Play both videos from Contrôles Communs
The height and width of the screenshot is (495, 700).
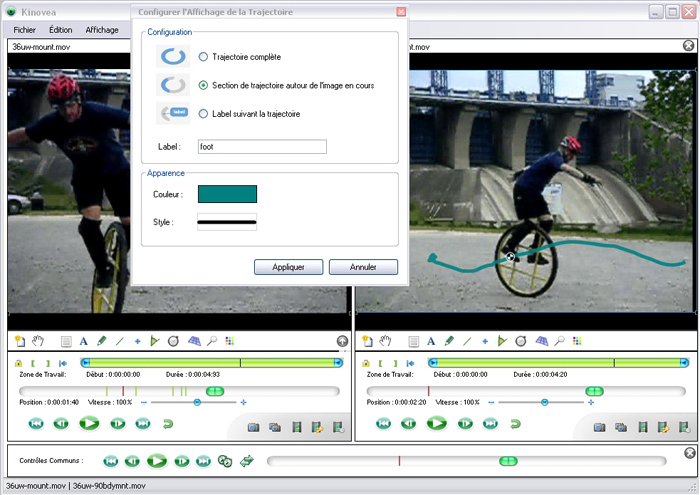tap(156, 461)
